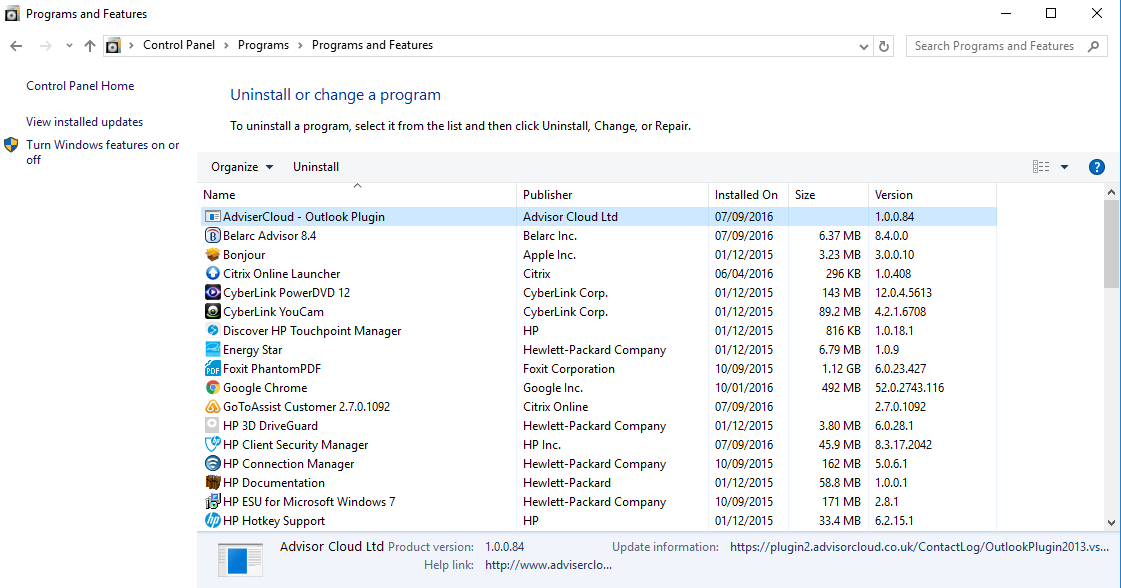Click the Google Chrome program icon

(212, 388)
